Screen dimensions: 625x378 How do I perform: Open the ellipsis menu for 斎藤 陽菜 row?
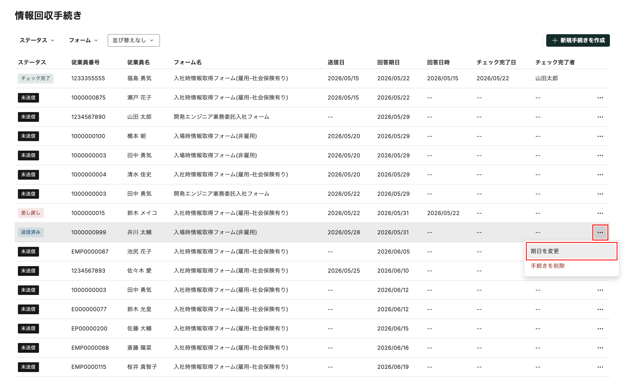click(x=600, y=348)
